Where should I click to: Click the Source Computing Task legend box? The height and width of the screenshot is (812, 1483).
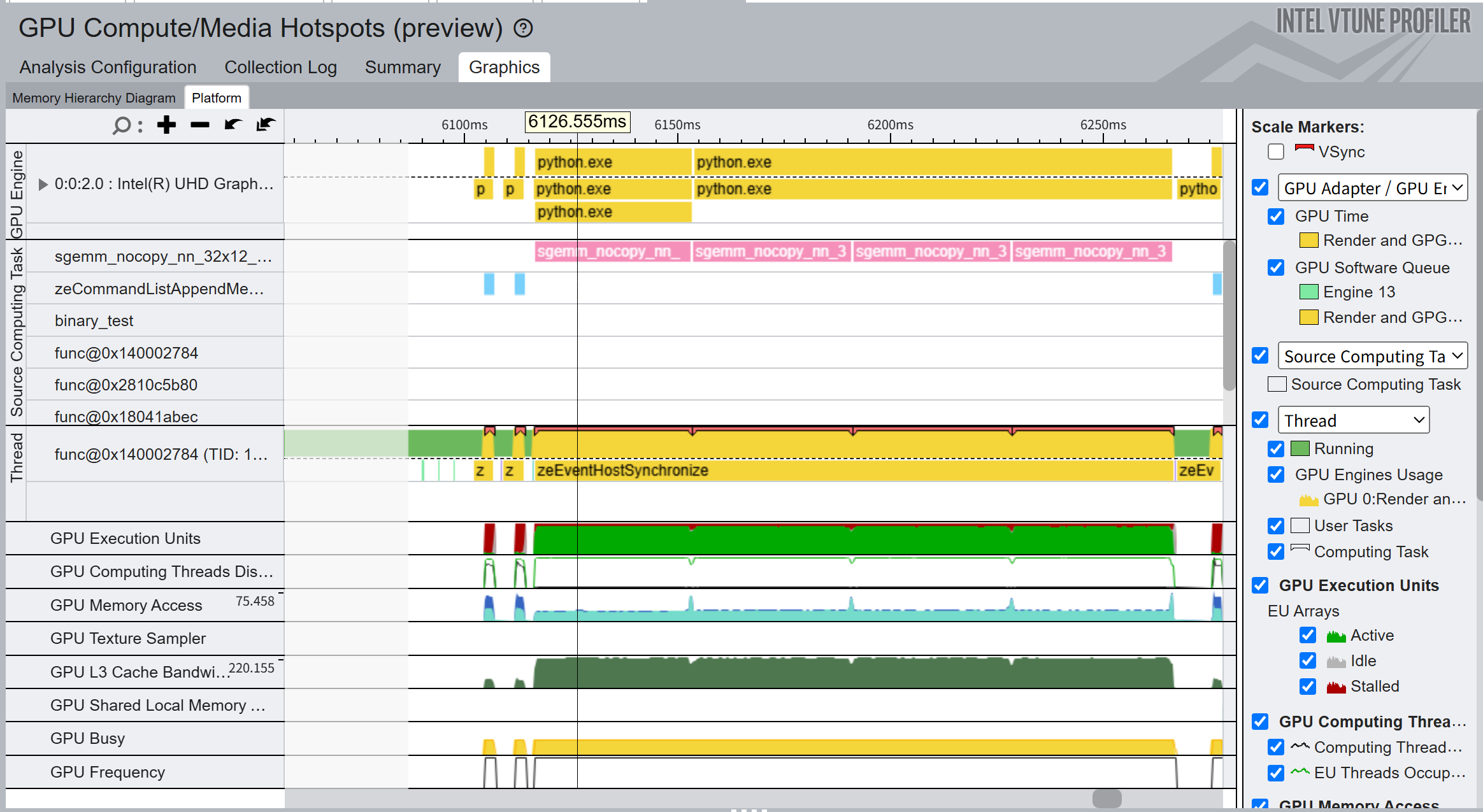pyautogui.click(x=1277, y=384)
